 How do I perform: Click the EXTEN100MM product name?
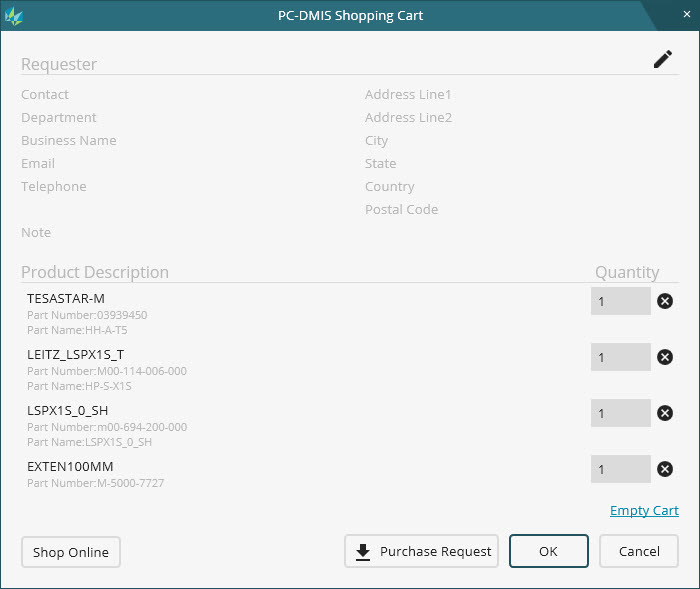click(x=70, y=466)
